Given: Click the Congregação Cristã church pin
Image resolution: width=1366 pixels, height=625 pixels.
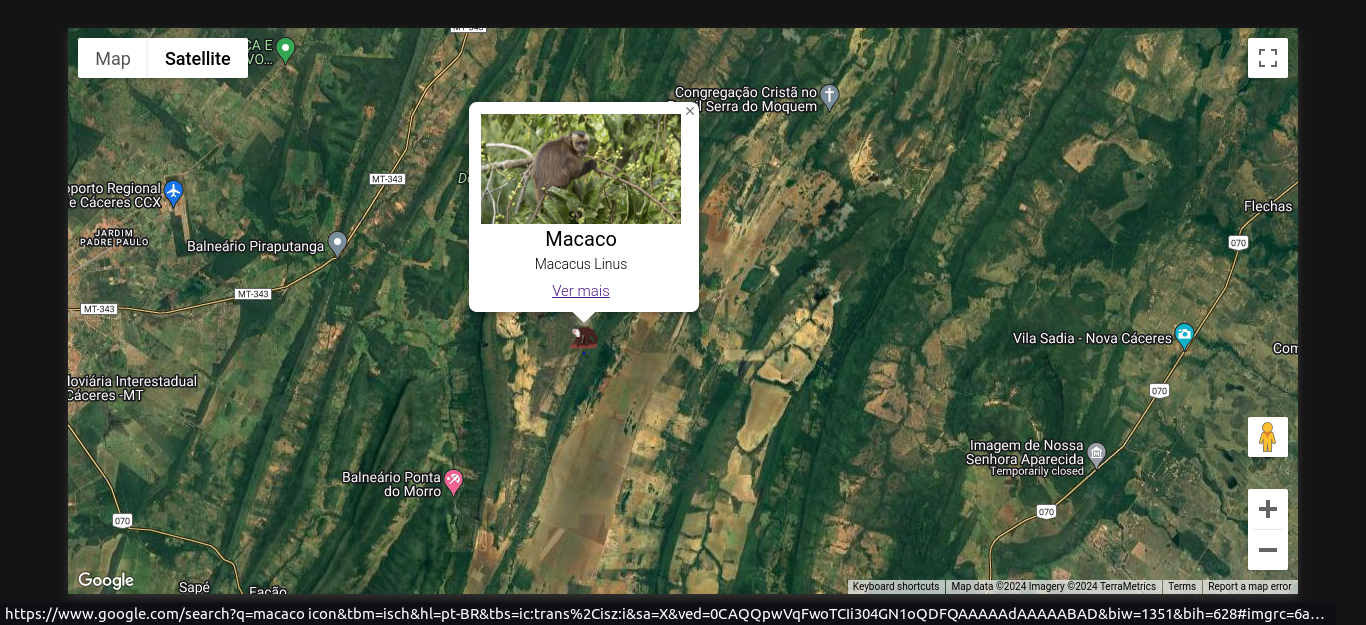Looking at the screenshot, I should point(829,96).
